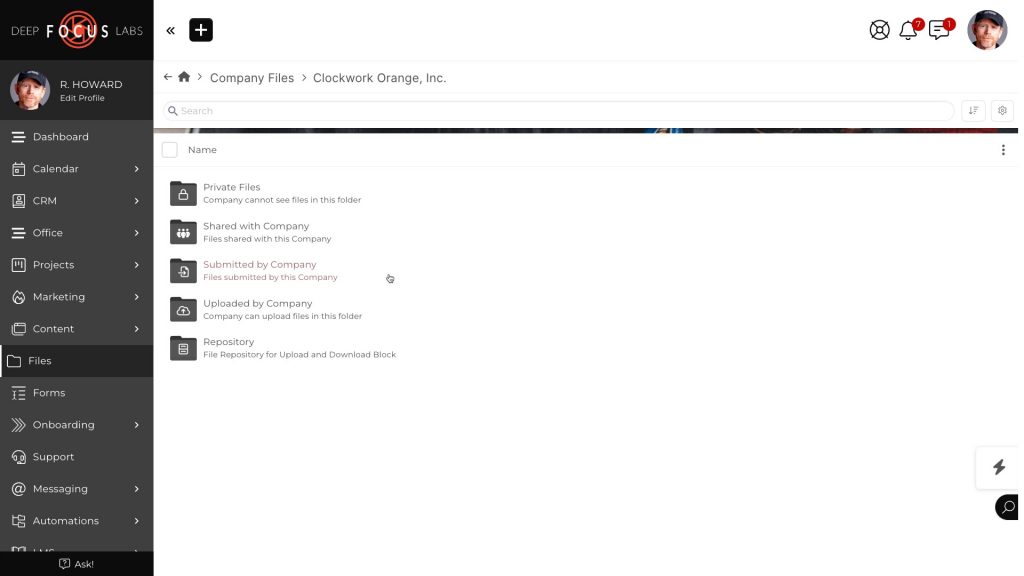Click the help lifebuoy icon
Screen dimensions: 1024x576
[x=879, y=30]
